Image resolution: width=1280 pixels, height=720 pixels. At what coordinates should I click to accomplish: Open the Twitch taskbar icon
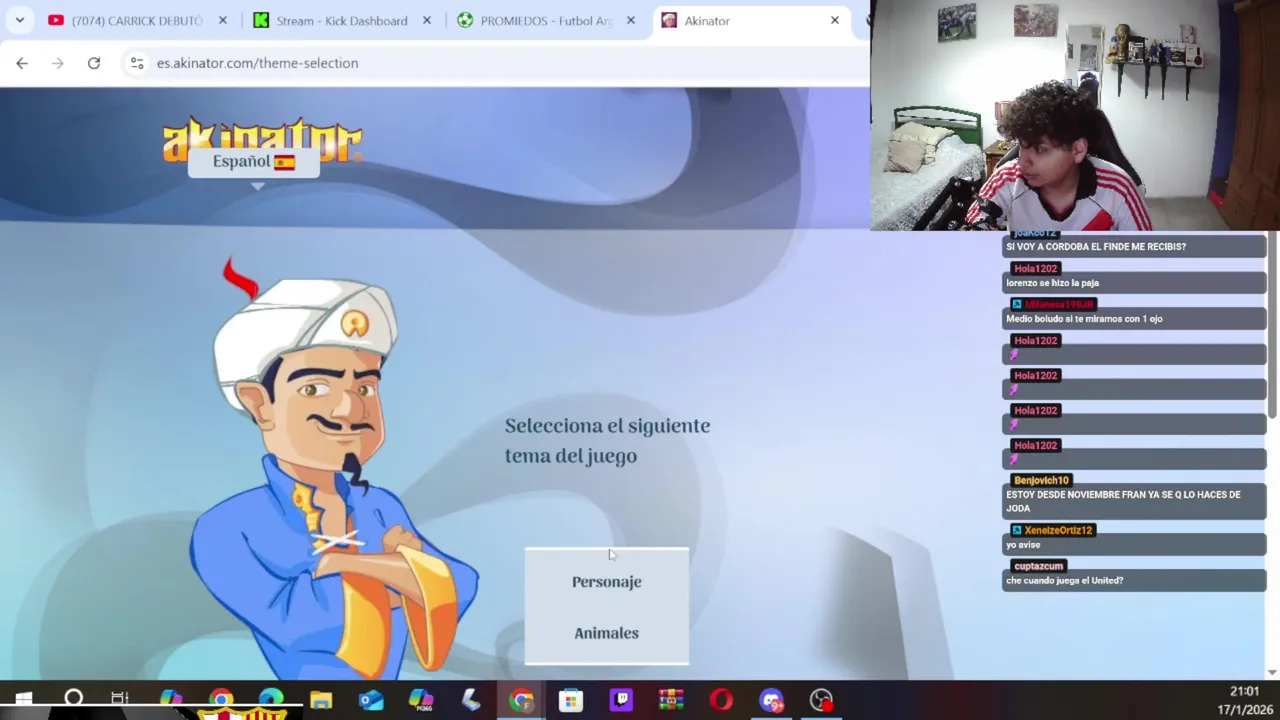tap(621, 700)
